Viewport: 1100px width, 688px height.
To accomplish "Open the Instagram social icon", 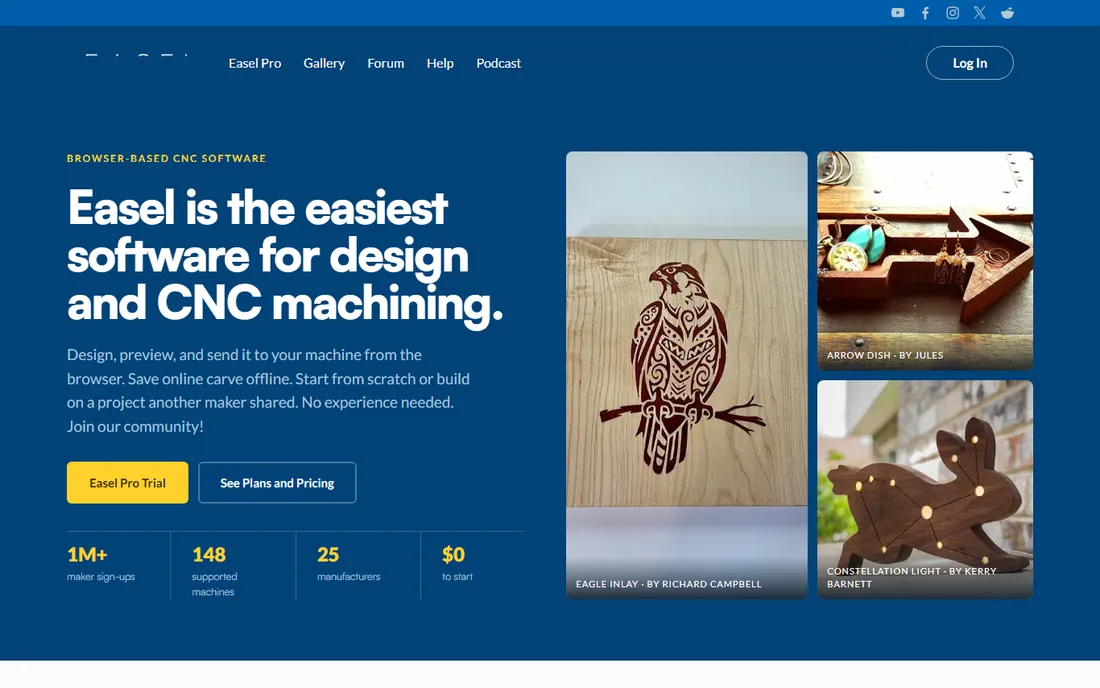I will [952, 13].
